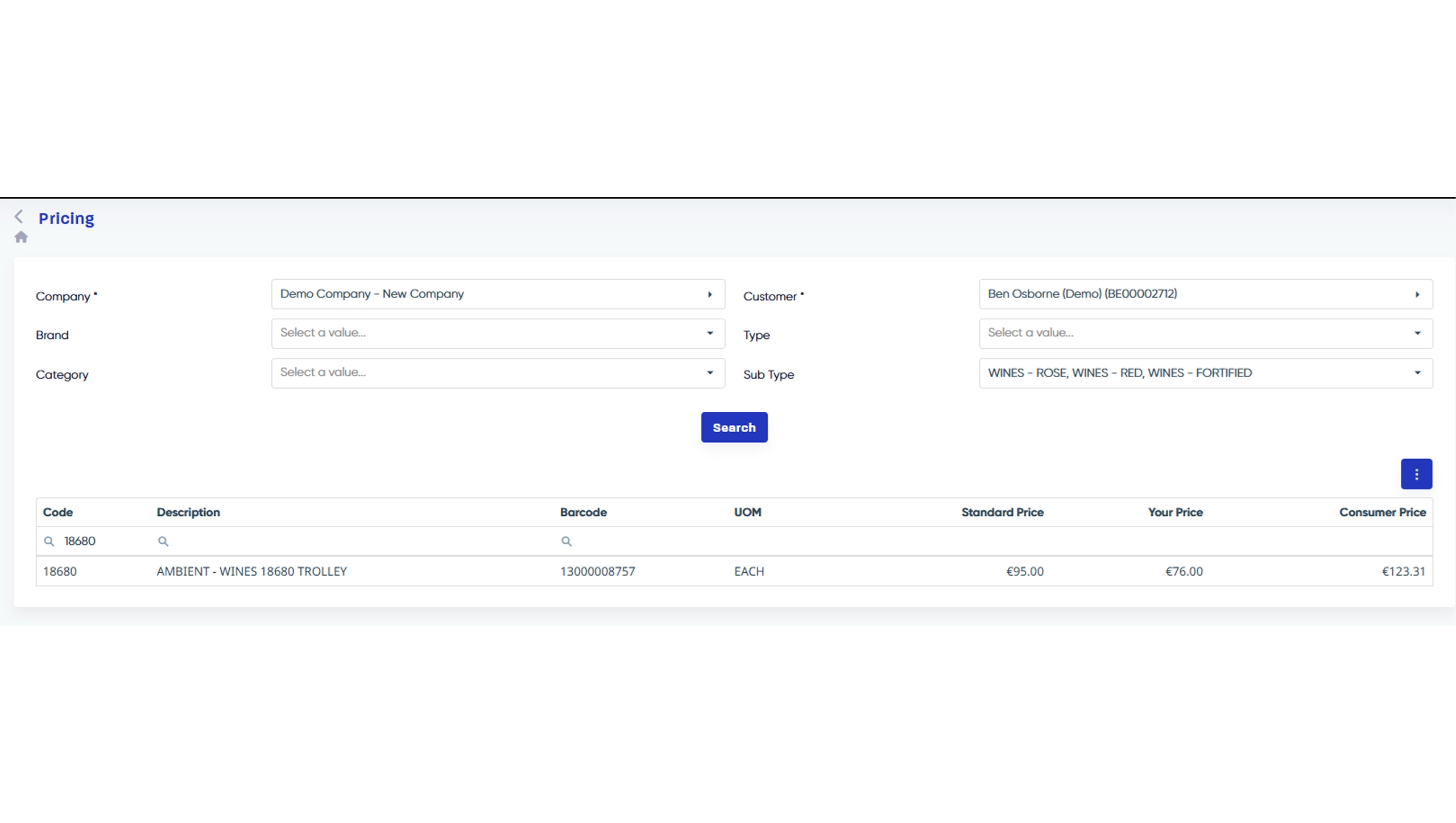
Task: Click the back arrow beside Pricing
Action: pos(19,216)
